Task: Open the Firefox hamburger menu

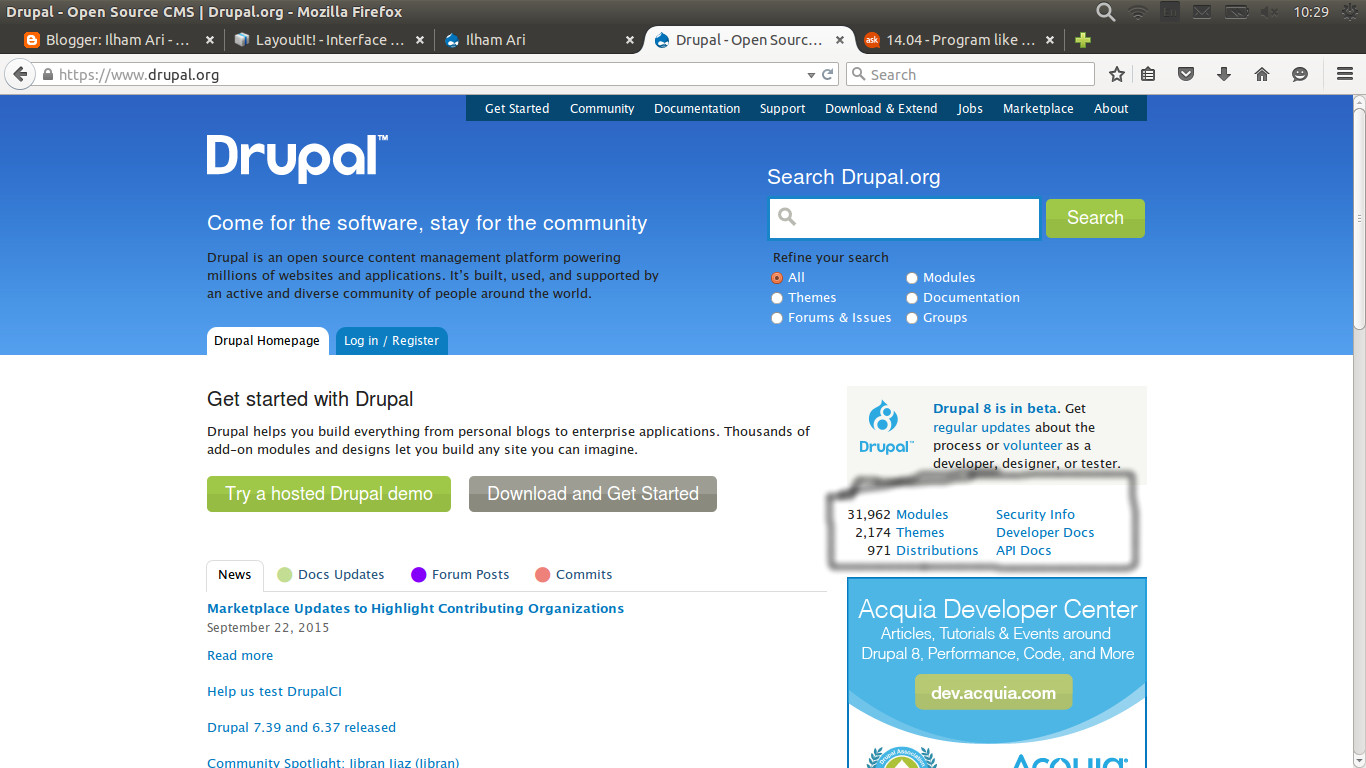Action: [x=1345, y=74]
